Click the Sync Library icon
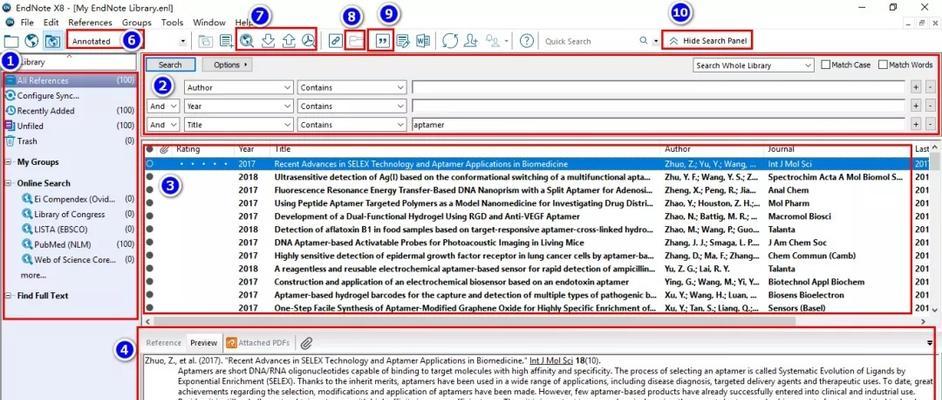Viewport: 942px width, 400px height. (450, 41)
